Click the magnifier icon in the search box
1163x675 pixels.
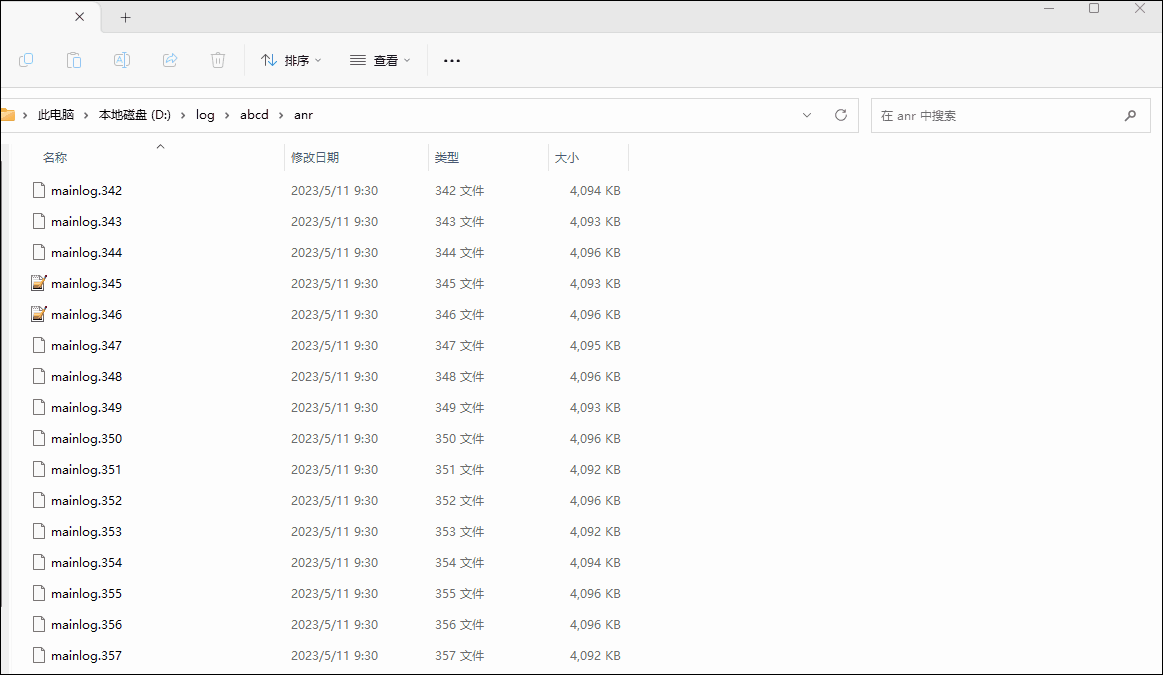(x=1131, y=115)
